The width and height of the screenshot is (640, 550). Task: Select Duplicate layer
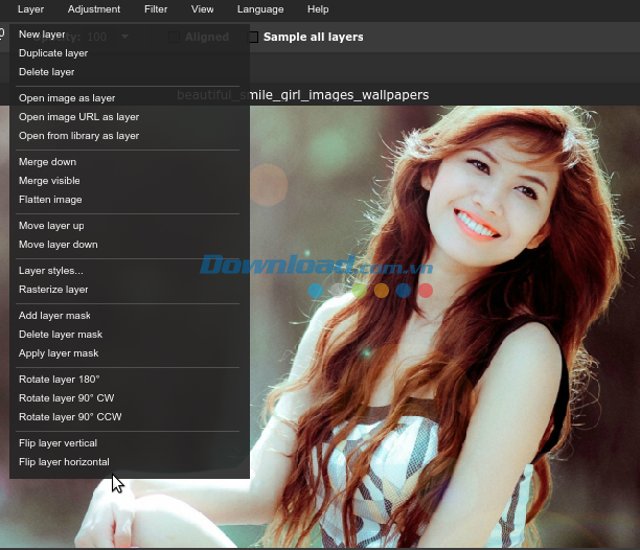pos(129,53)
